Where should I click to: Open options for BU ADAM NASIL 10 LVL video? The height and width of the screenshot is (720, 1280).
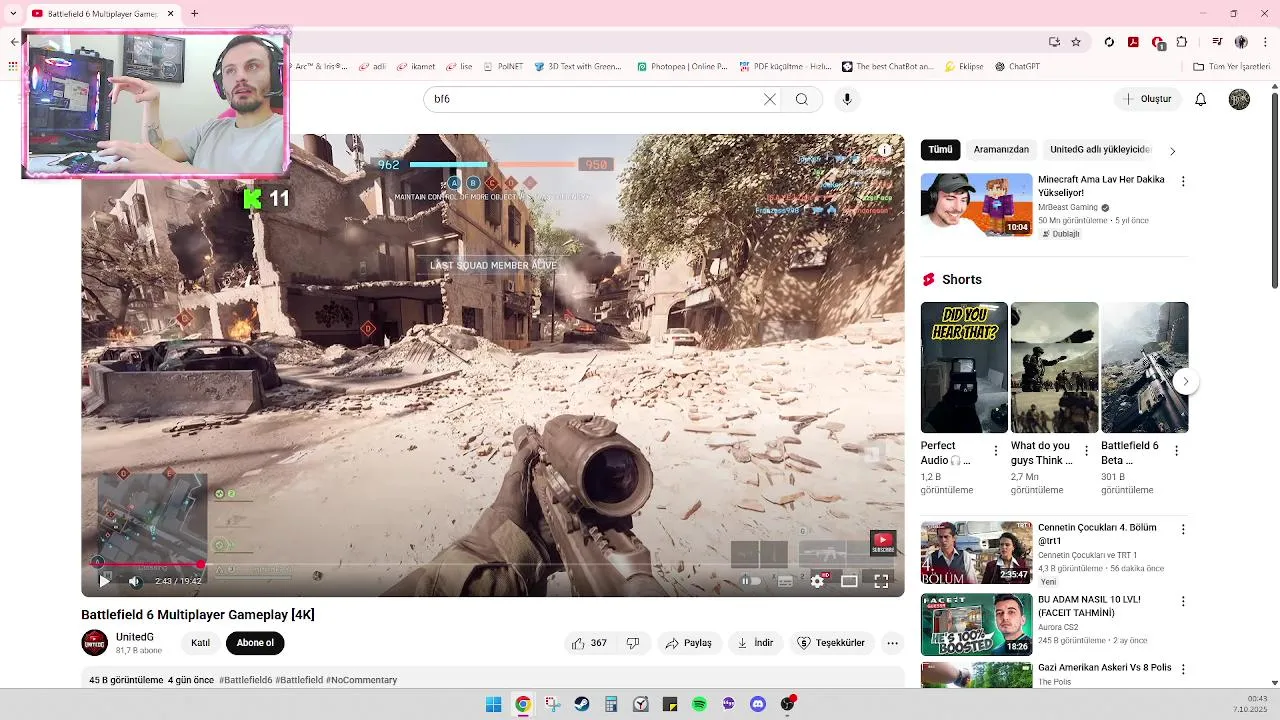[1183, 601]
